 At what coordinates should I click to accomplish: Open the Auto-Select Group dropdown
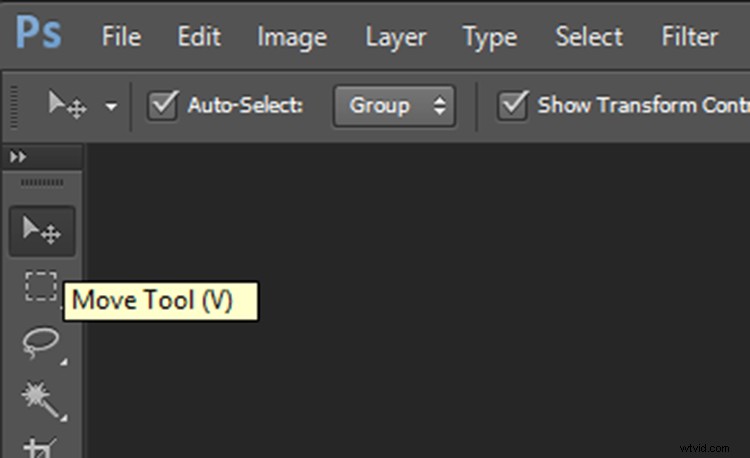pyautogui.click(x=395, y=105)
